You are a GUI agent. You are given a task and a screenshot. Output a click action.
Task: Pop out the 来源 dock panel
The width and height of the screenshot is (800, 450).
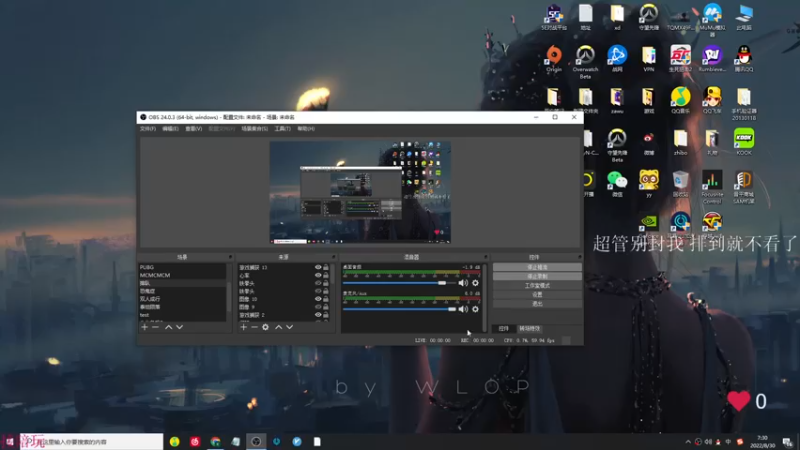[334, 257]
